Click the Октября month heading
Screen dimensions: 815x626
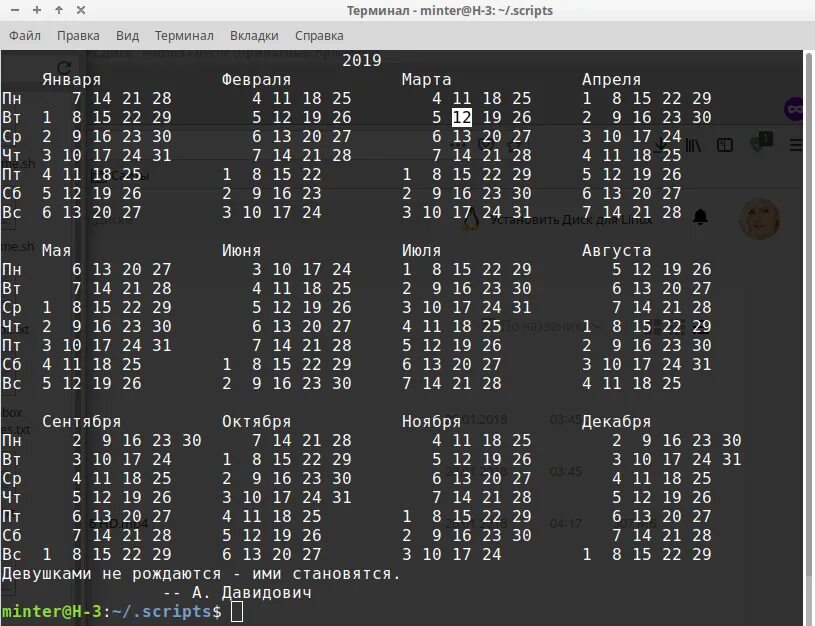pyautogui.click(x=256, y=422)
